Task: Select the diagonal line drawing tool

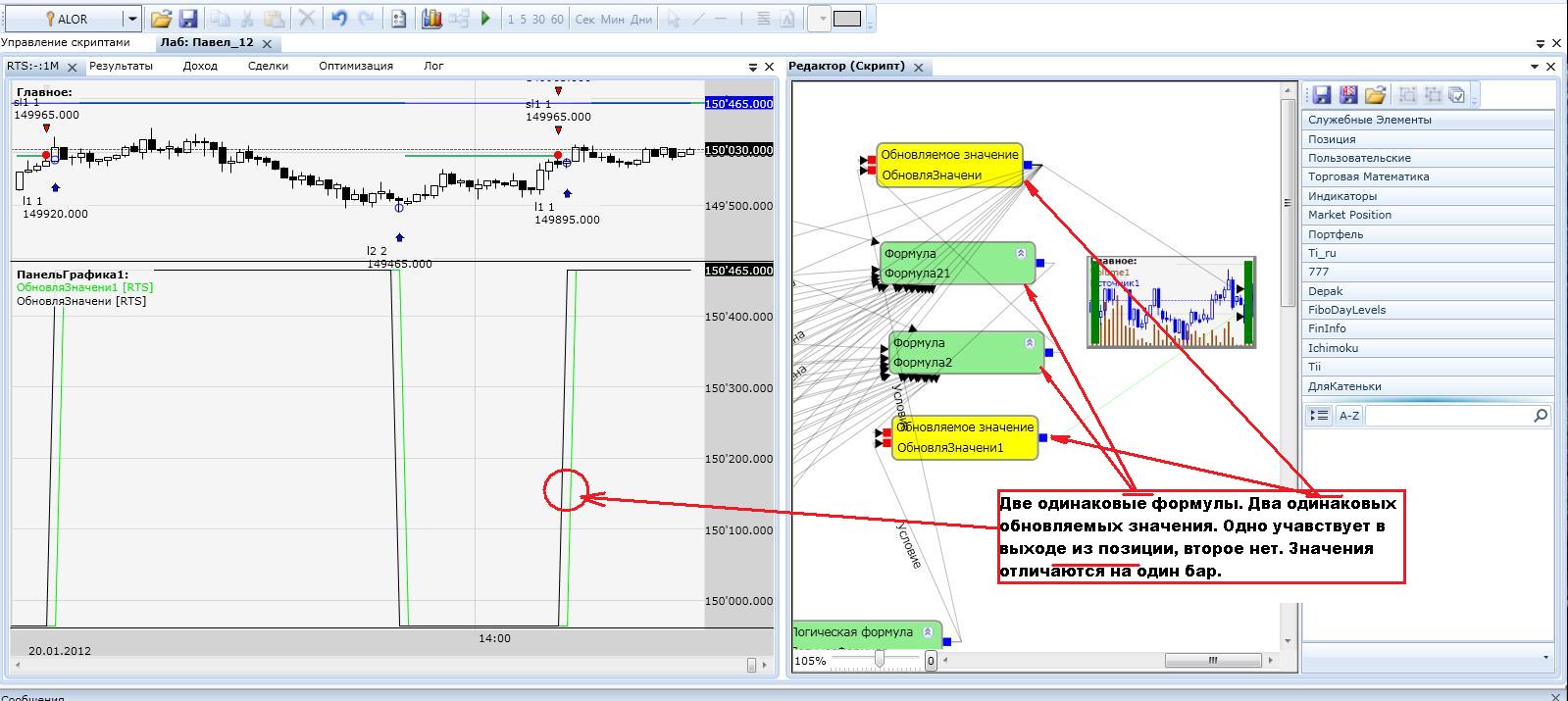Action: click(697, 19)
